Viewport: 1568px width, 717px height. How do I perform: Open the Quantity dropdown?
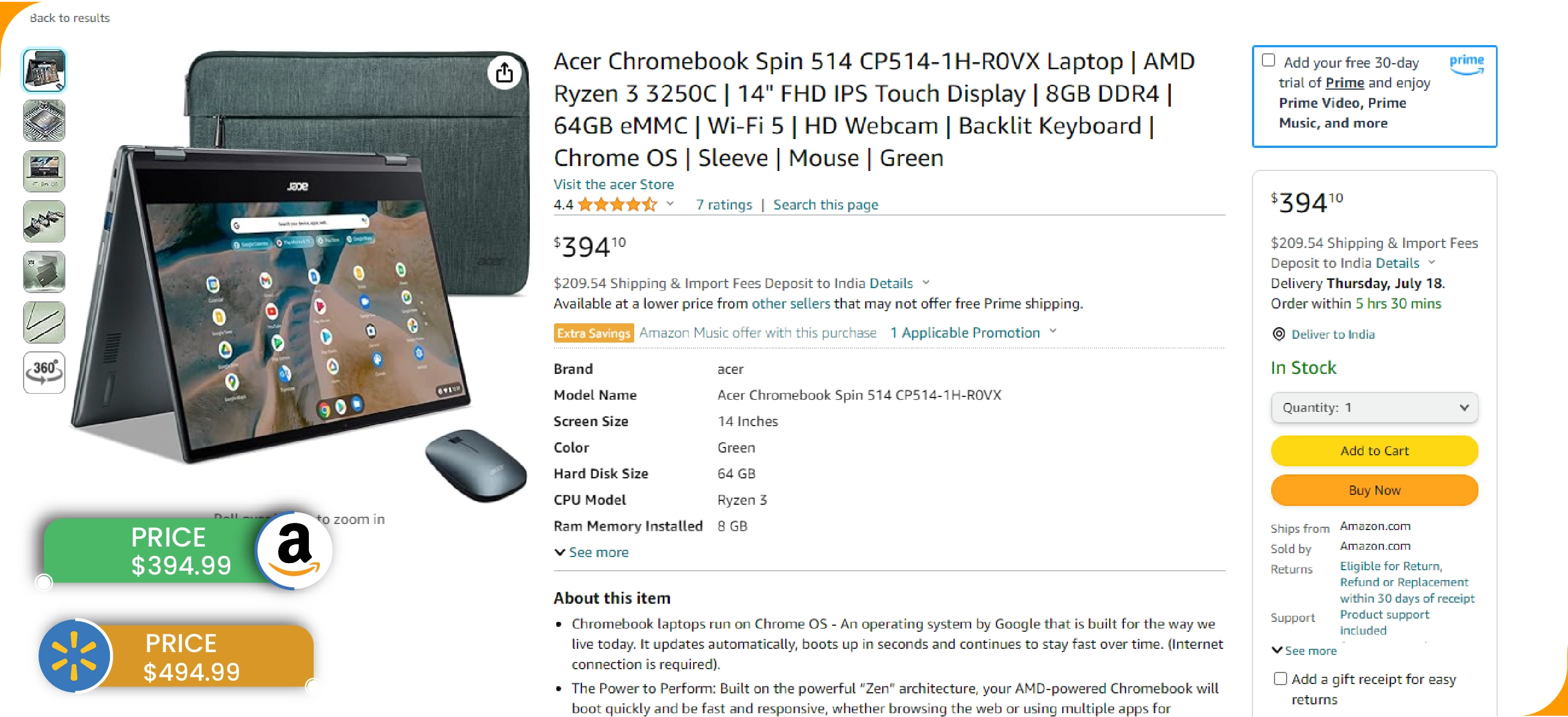point(1374,407)
